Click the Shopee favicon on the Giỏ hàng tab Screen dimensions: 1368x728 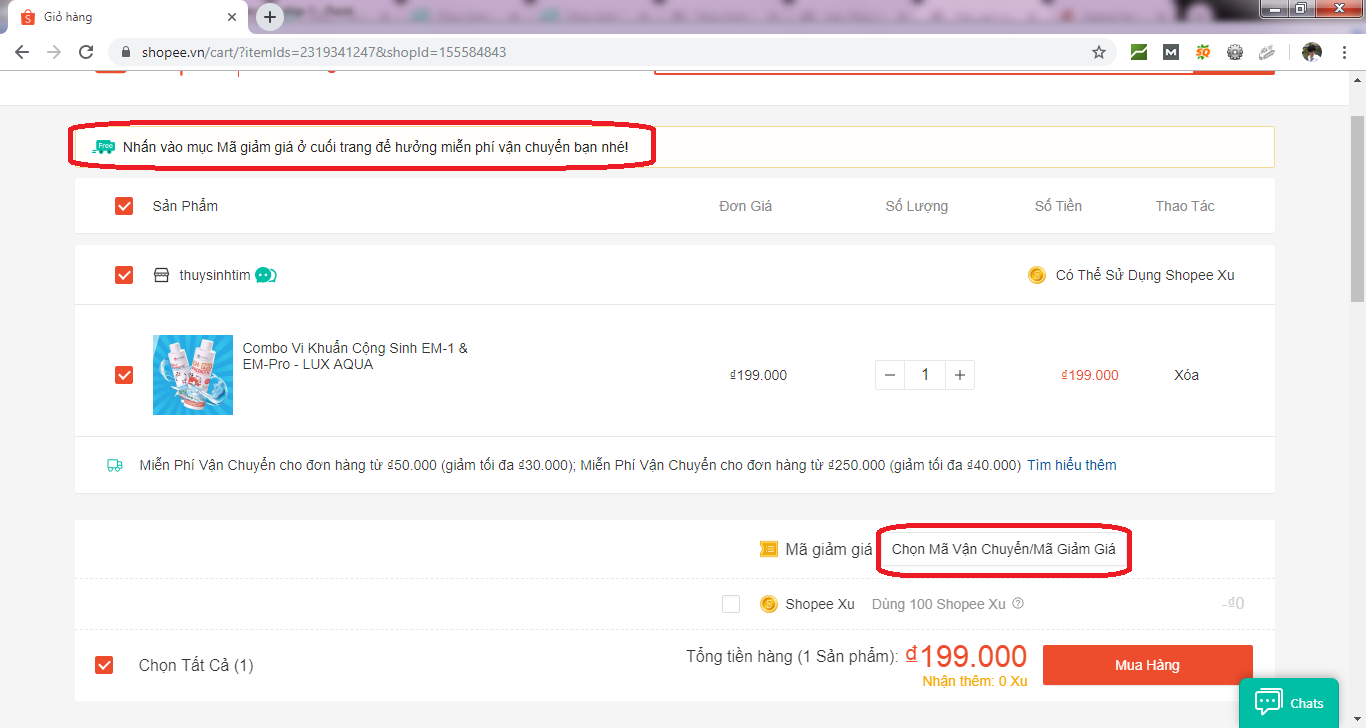27,17
